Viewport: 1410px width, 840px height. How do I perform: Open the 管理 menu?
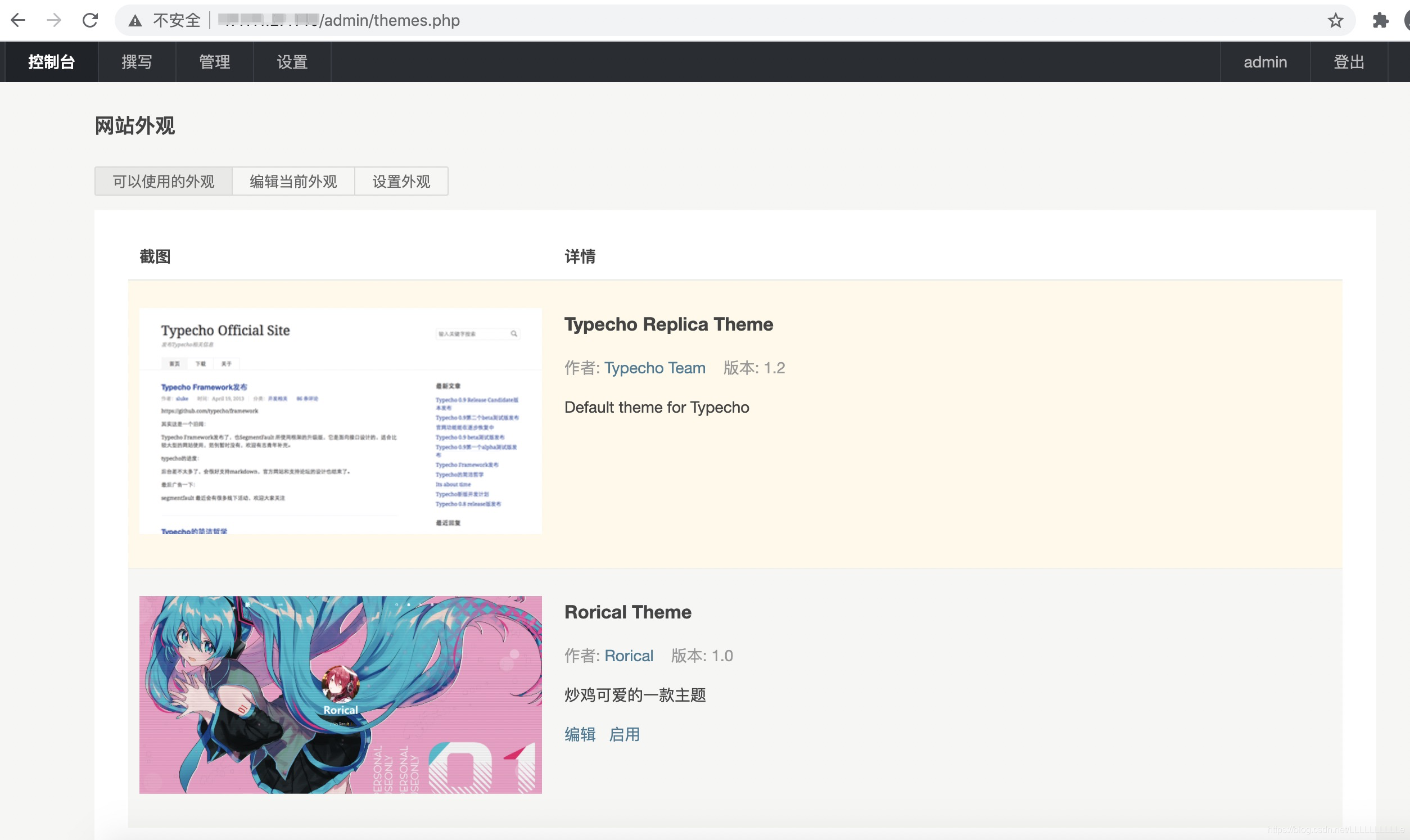[214, 62]
